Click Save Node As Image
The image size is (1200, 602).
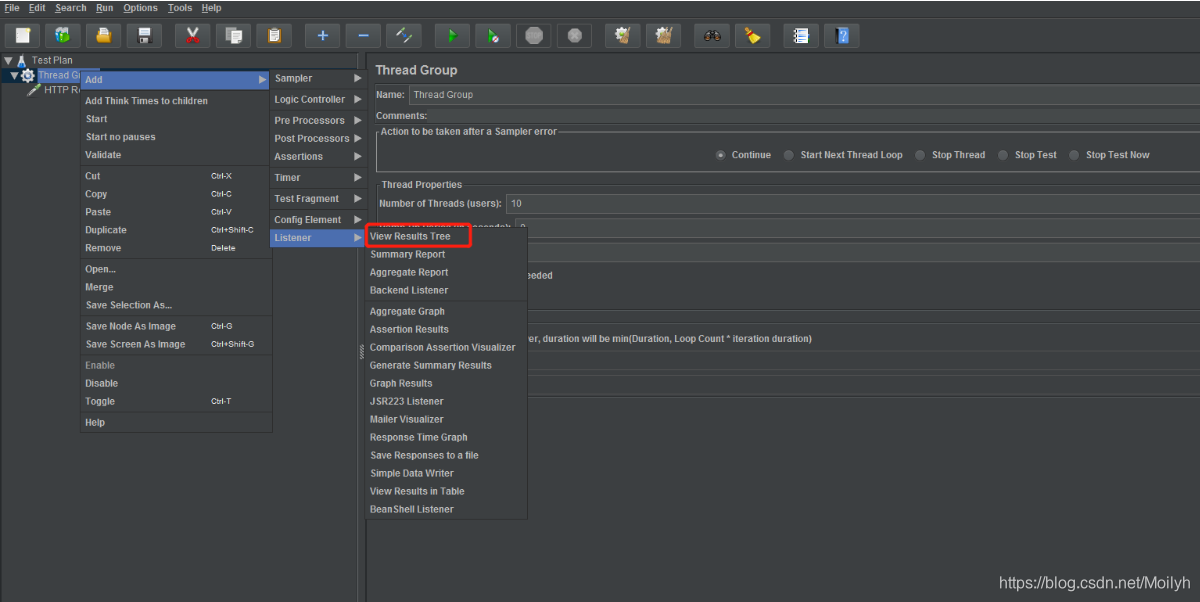click(176, 326)
